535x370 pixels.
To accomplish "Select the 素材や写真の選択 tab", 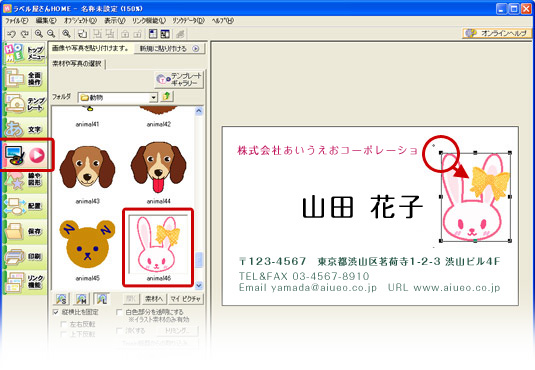I will coord(77,64).
